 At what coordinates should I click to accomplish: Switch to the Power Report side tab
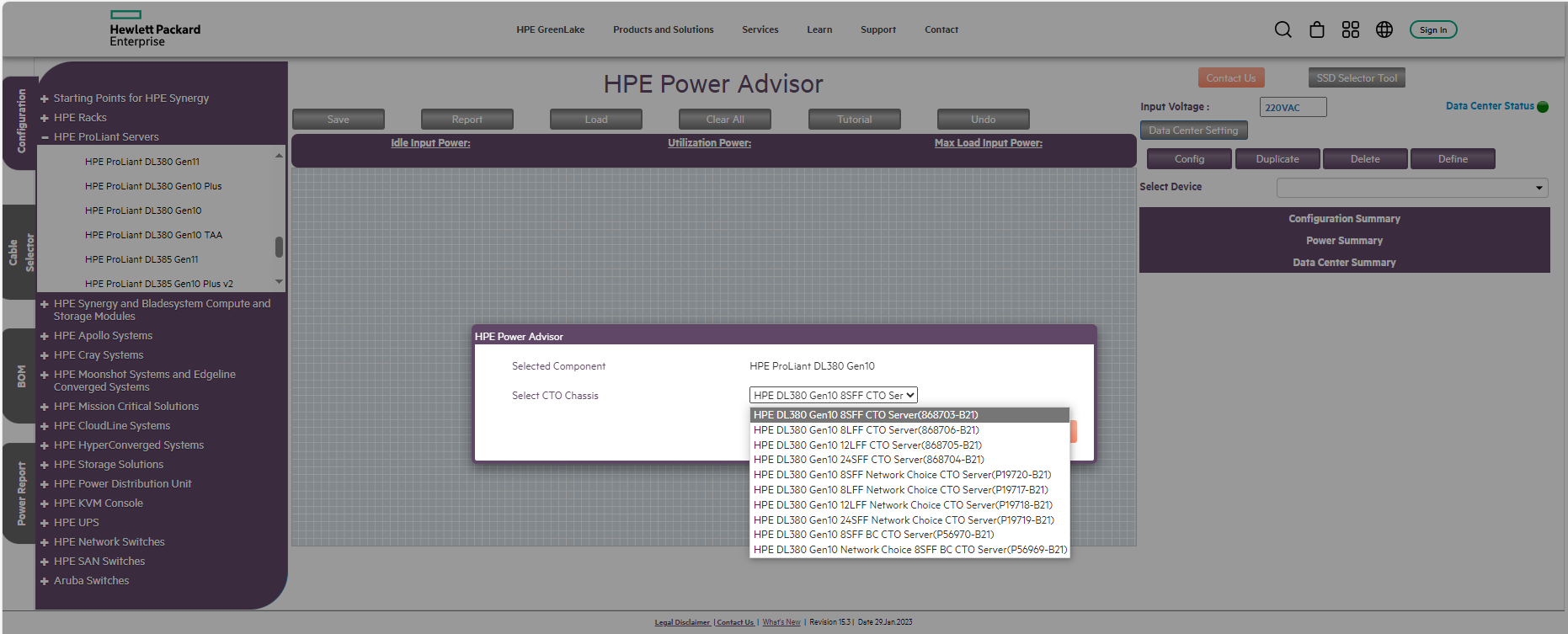click(x=20, y=493)
